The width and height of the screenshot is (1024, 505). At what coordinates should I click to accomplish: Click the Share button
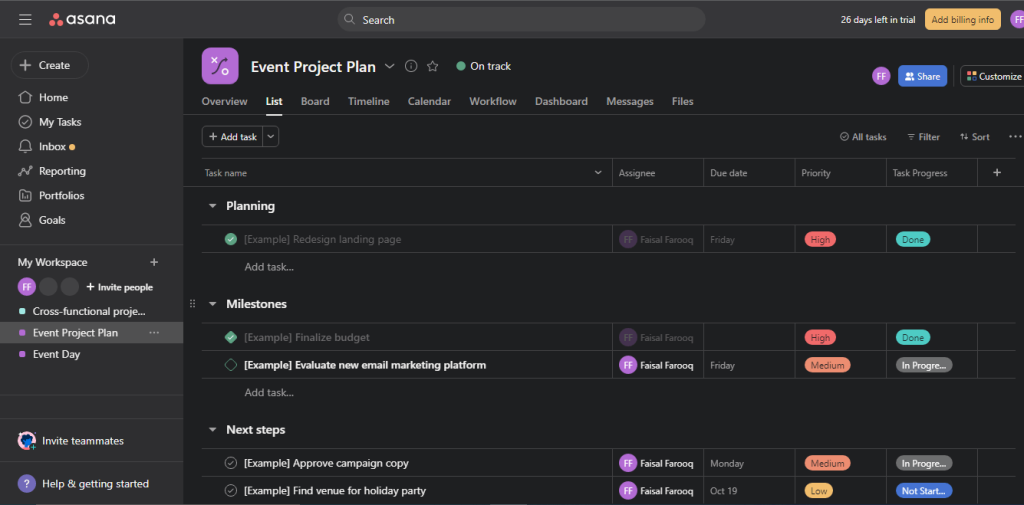922,76
